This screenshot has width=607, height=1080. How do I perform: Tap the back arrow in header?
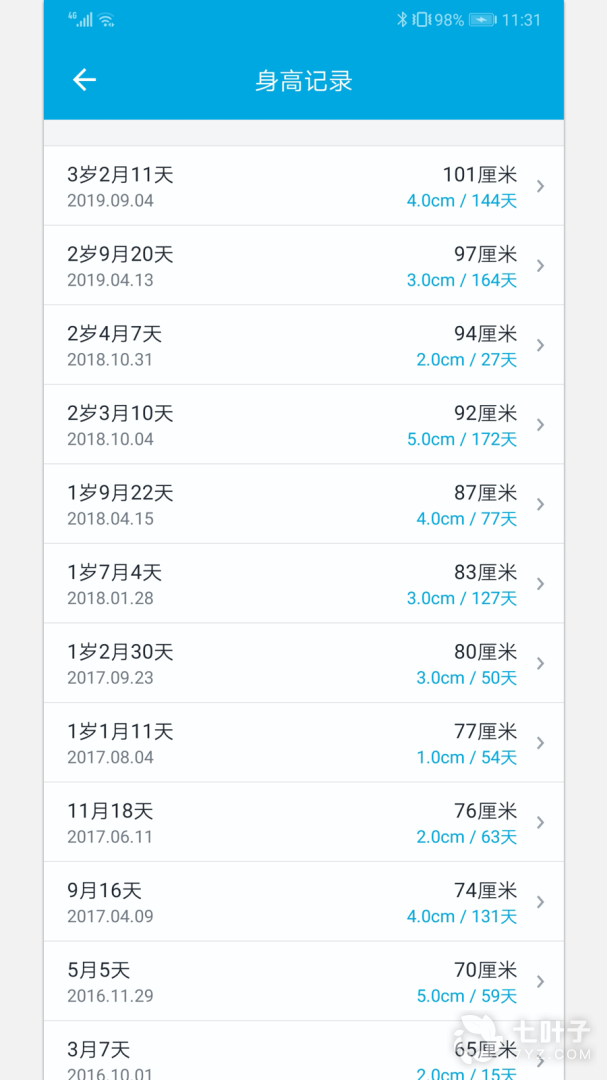84,81
